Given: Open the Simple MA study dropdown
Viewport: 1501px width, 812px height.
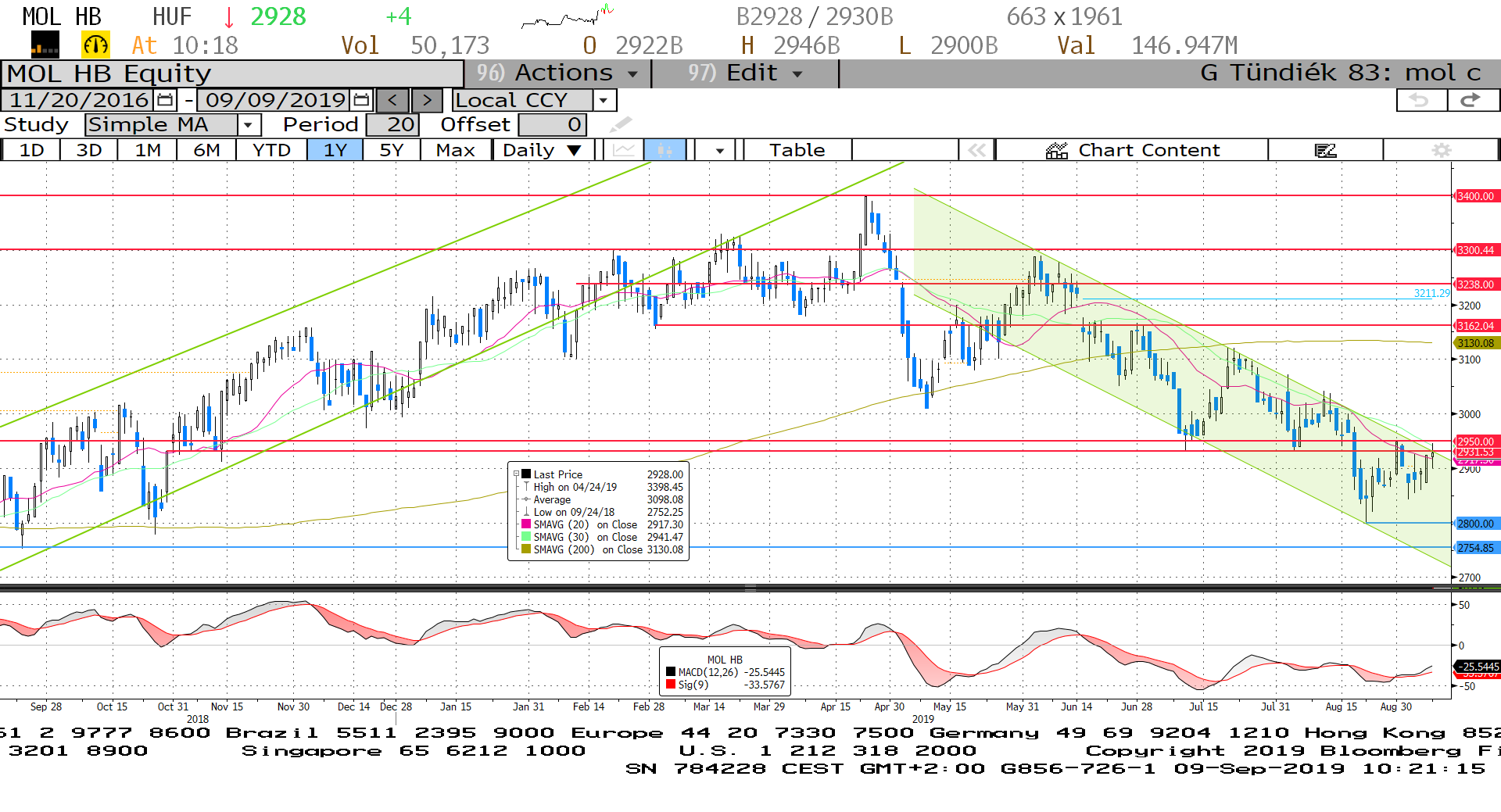Looking at the screenshot, I should (249, 124).
